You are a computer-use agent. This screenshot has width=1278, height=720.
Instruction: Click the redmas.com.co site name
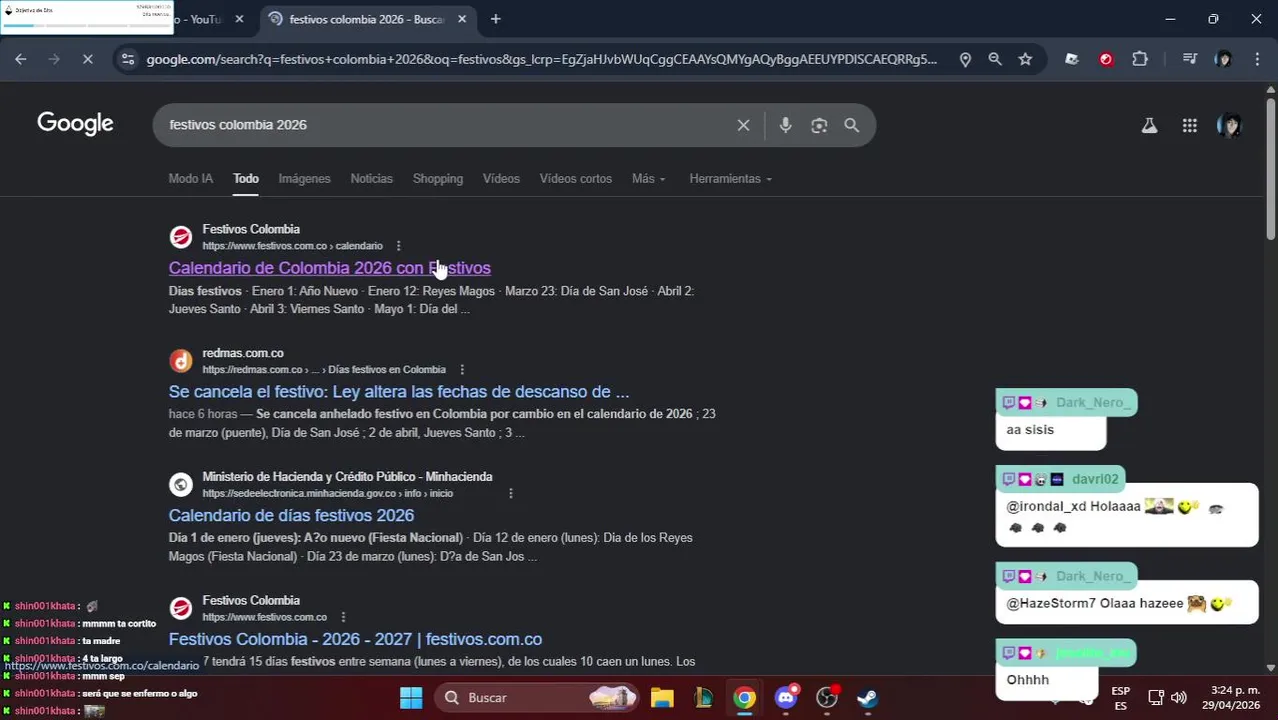243,353
